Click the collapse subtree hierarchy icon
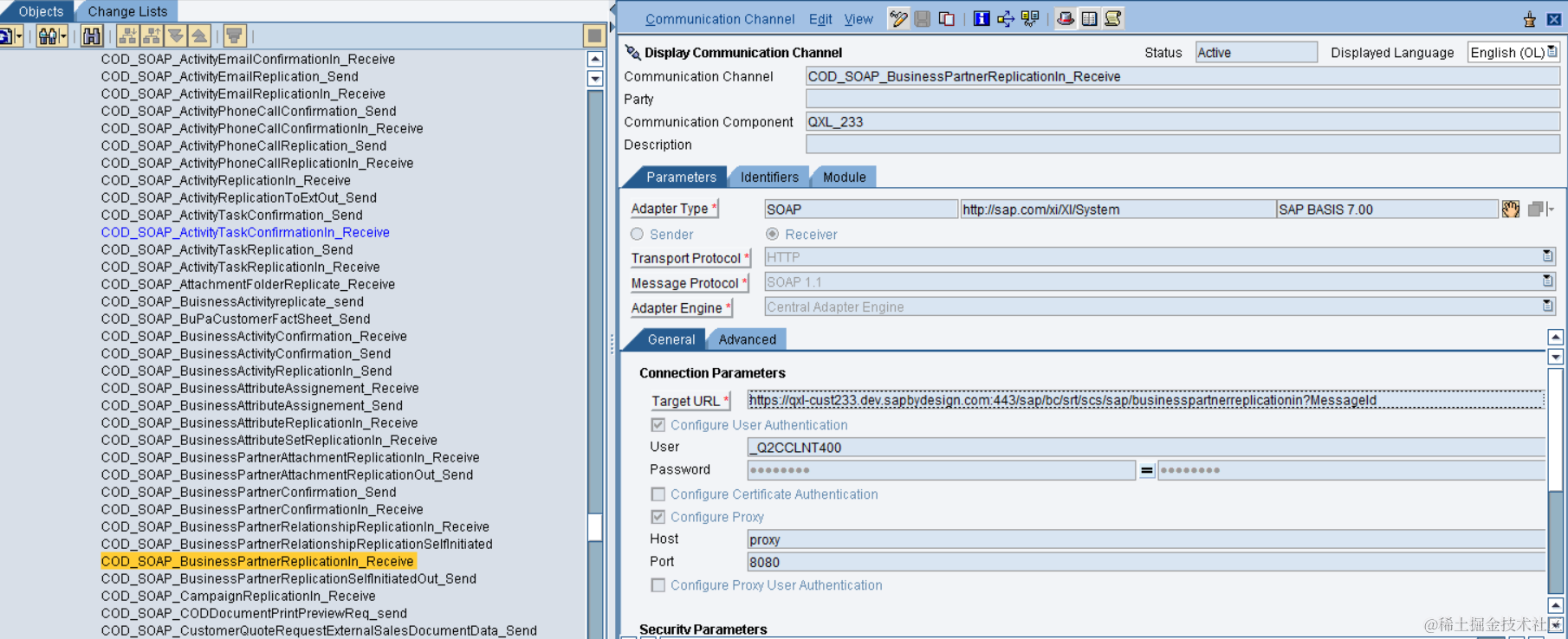Image resolution: width=1568 pixels, height=639 pixels. 152,35
